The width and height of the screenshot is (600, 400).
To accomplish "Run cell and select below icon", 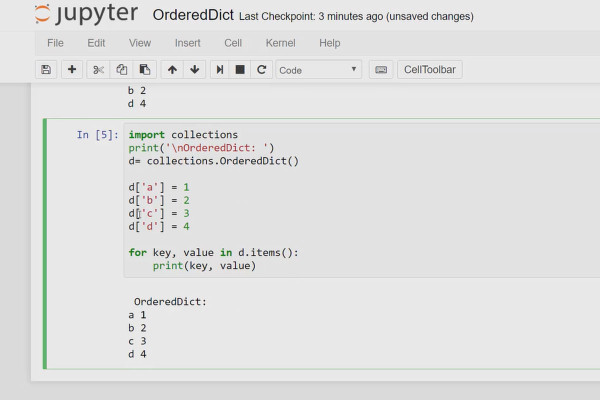I will (220, 70).
